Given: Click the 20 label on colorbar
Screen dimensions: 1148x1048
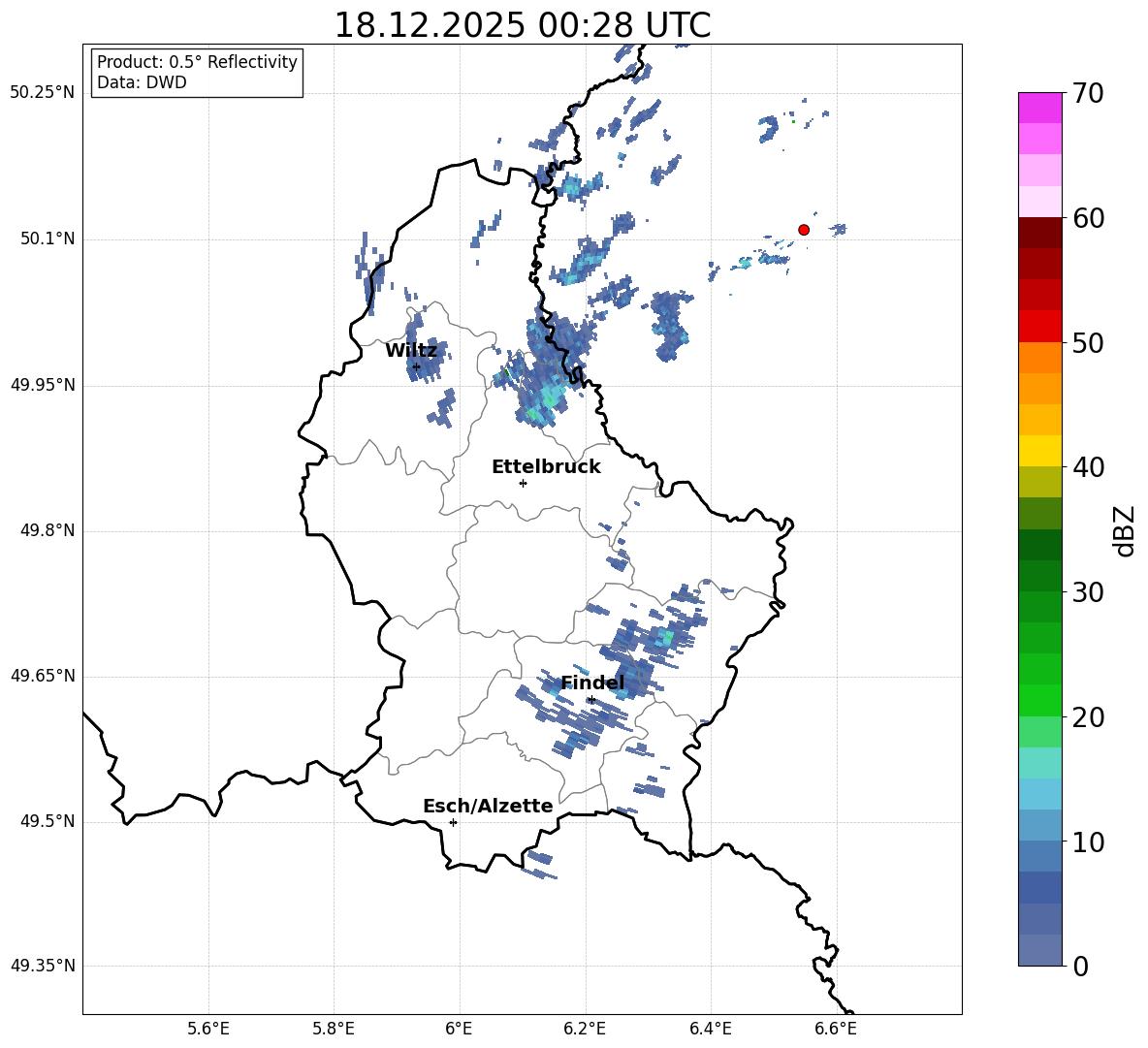Looking at the screenshot, I should 1087,716.
